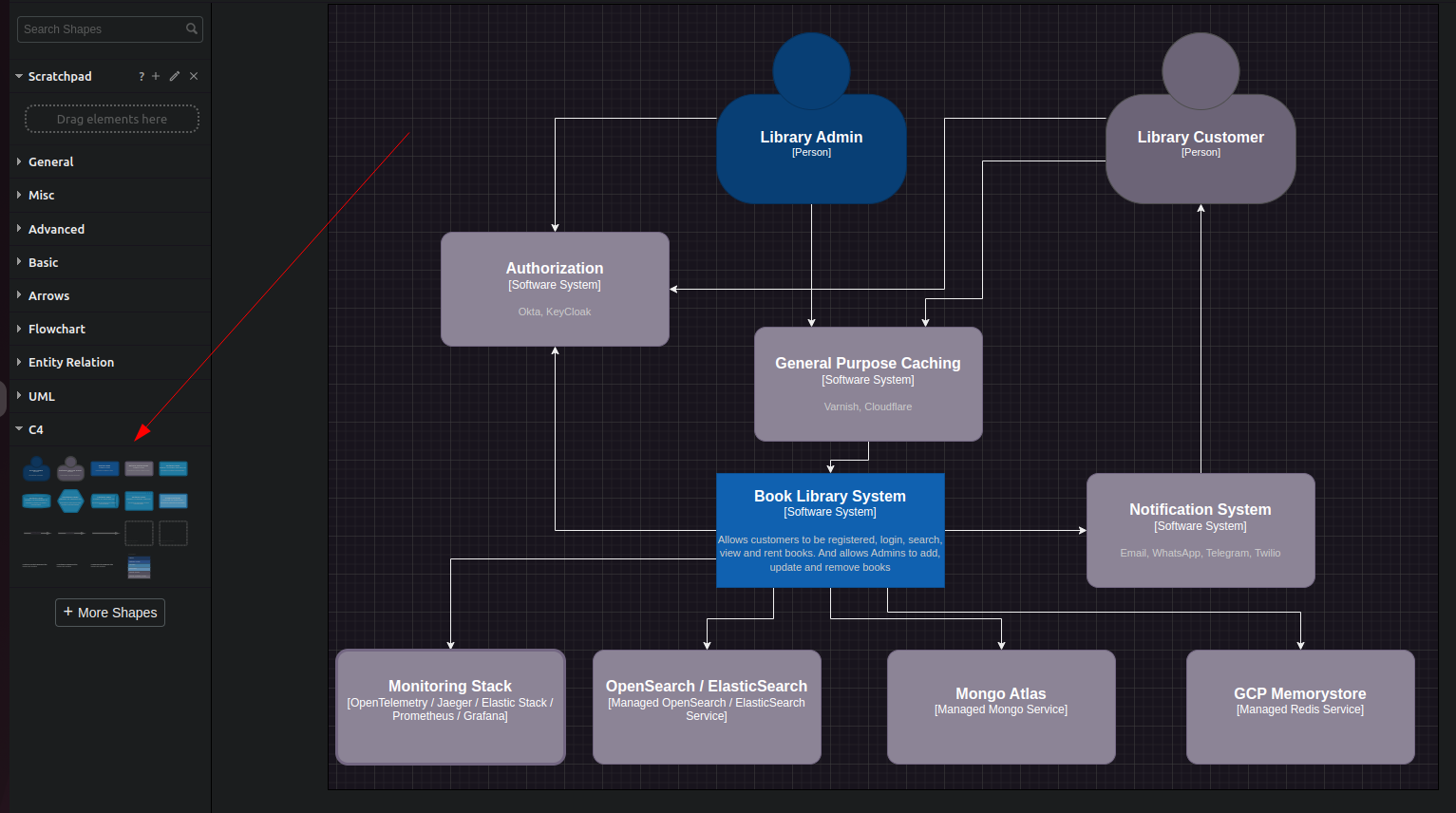Open the More Shapes dialog

click(110, 613)
